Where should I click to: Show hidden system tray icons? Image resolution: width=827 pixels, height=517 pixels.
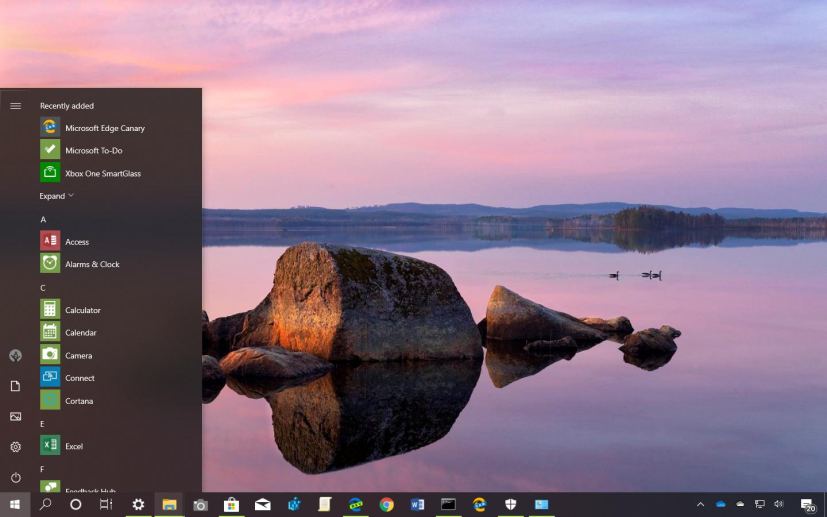pyautogui.click(x=700, y=504)
